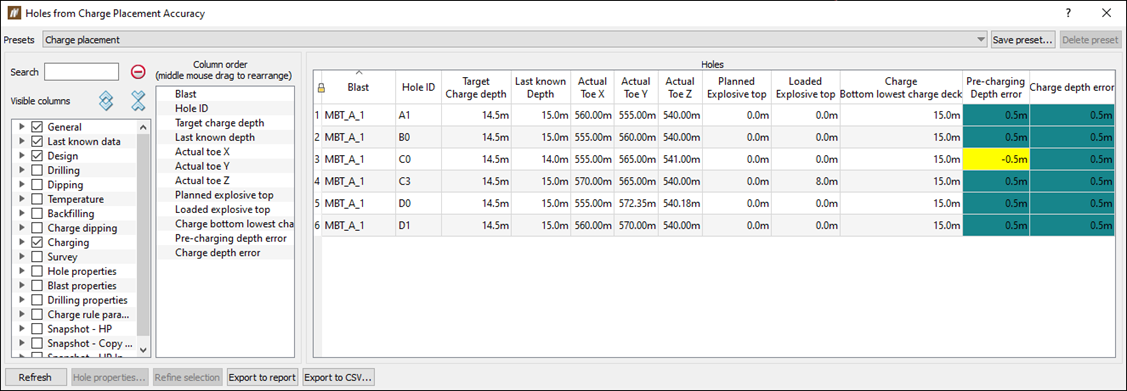Click the Refine selection button
1127x391 pixels.
coord(188,377)
